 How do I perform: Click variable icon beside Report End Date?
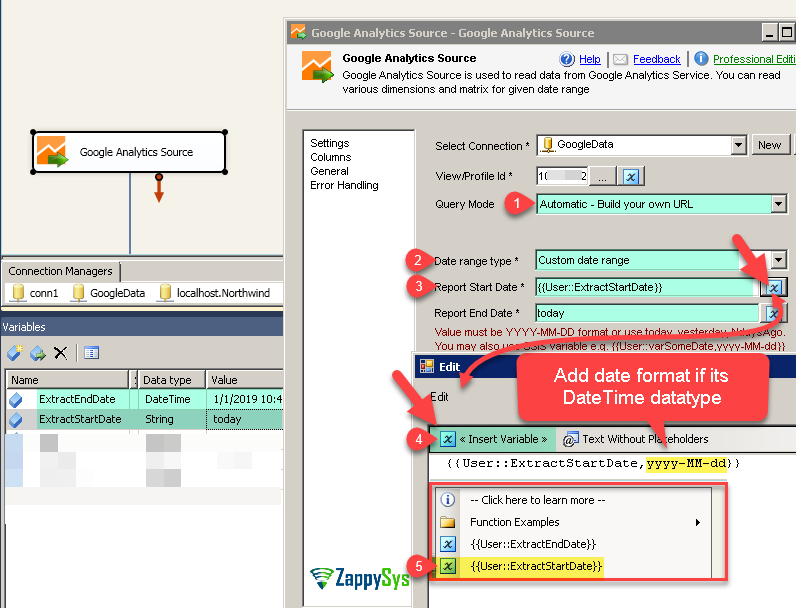[773, 313]
